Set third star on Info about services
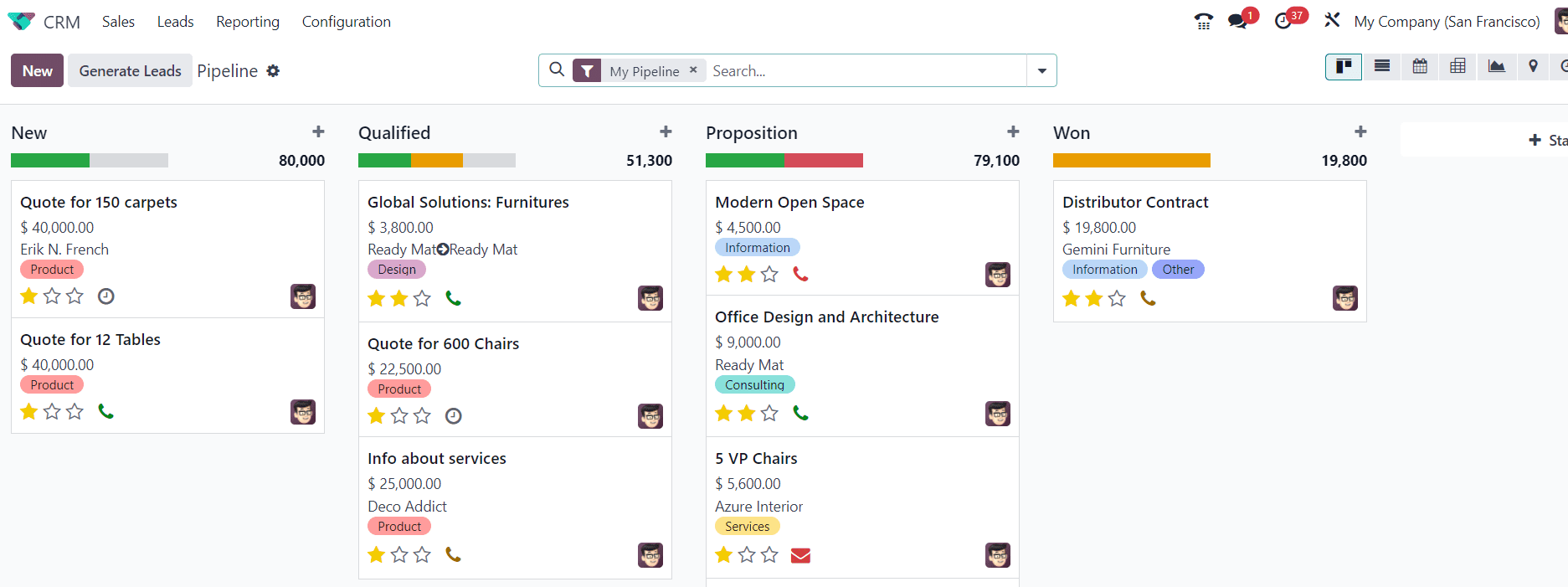 [422, 554]
